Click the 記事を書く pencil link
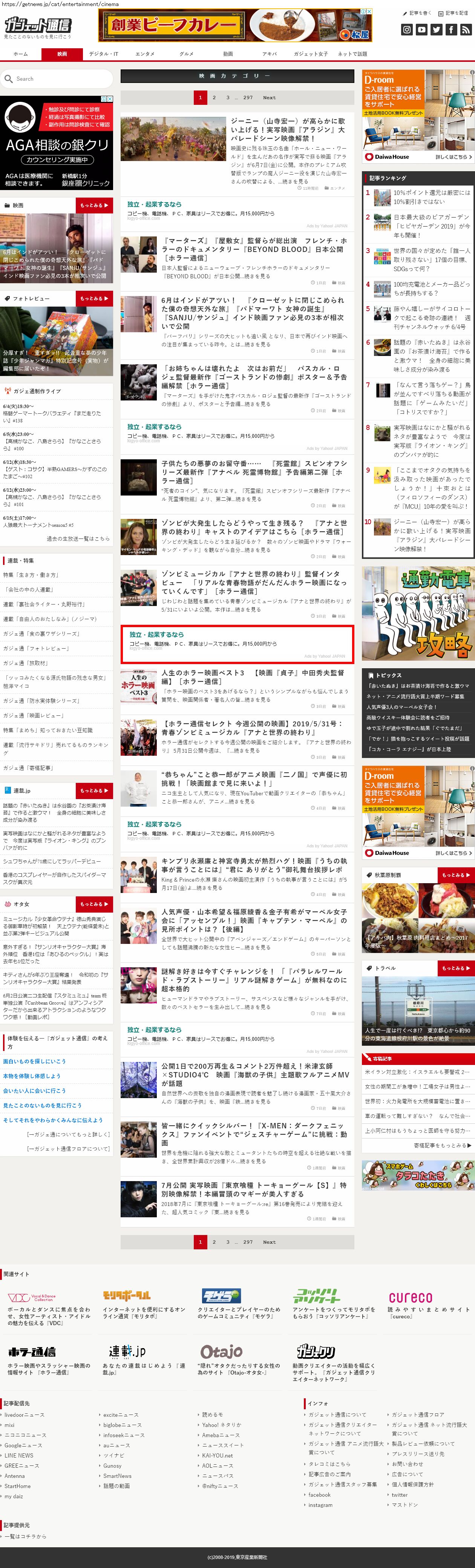Viewport: 475px width, 1568px height. [417, 13]
